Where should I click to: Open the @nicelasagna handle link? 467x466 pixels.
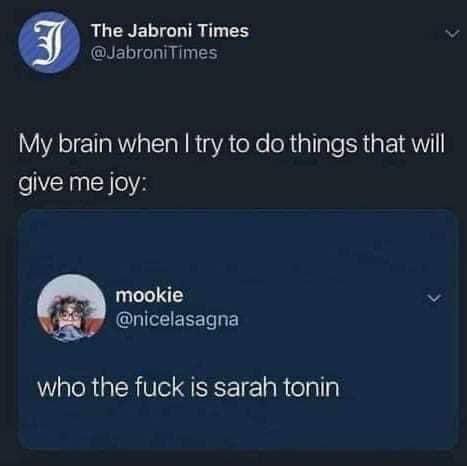pyautogui.click(x=177, y=320)
